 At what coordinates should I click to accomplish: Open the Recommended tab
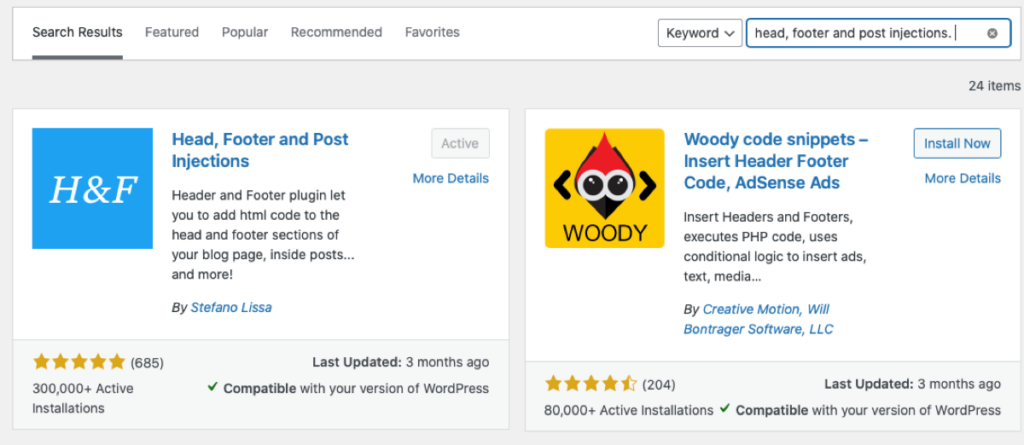(336, 32)
